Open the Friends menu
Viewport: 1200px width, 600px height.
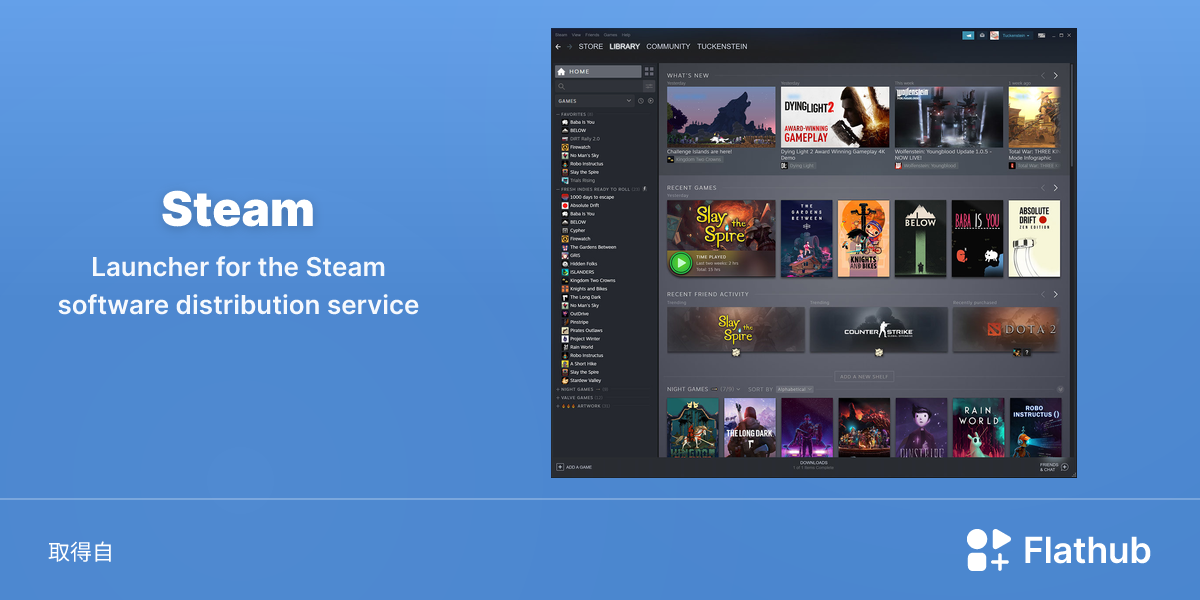coord(592,35)
